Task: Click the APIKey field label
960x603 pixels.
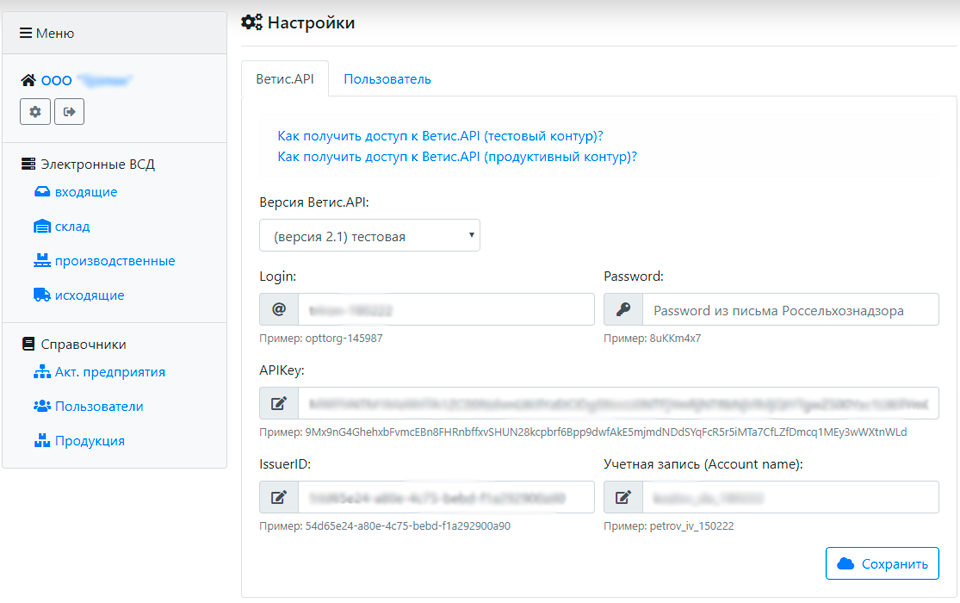Action: point(282,370)
